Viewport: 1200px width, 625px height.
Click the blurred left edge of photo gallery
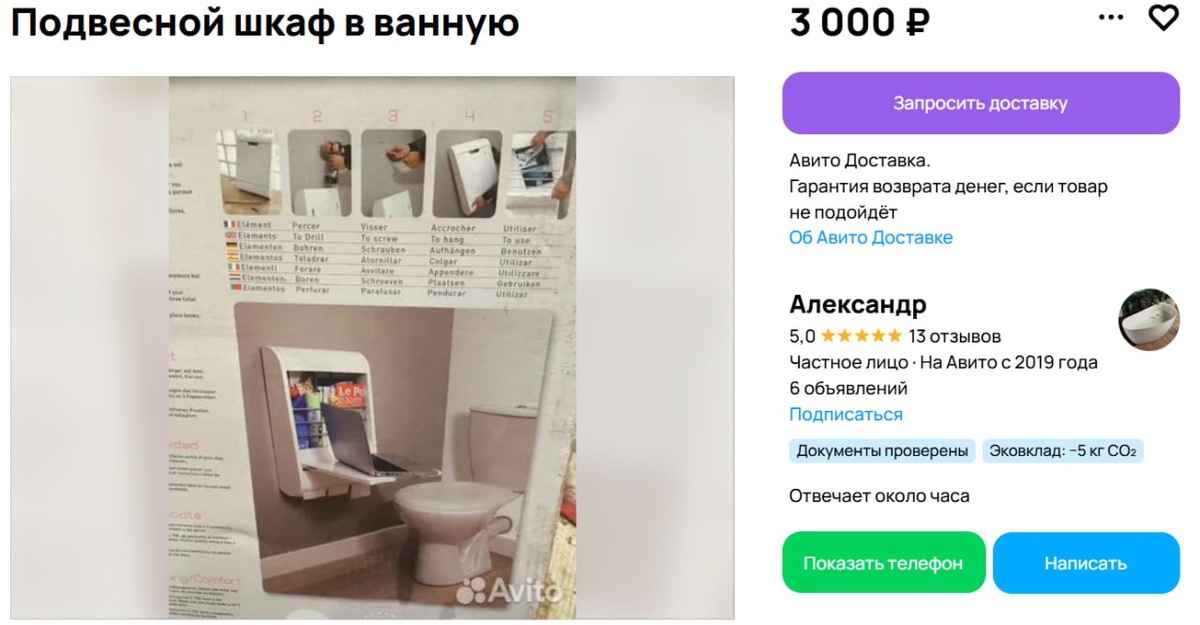click(89, 347)
